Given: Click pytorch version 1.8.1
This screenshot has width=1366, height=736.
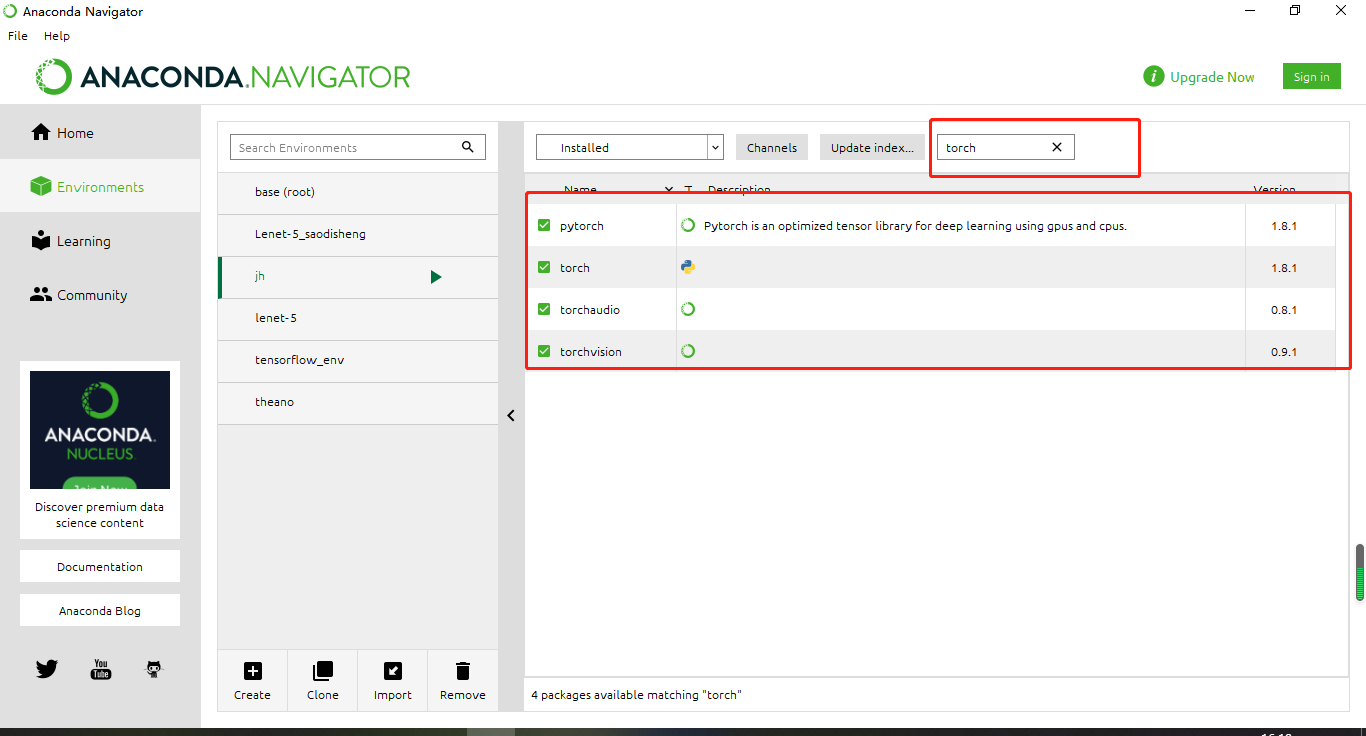Looking at the screenshot, I should (x=1284, y=226).
